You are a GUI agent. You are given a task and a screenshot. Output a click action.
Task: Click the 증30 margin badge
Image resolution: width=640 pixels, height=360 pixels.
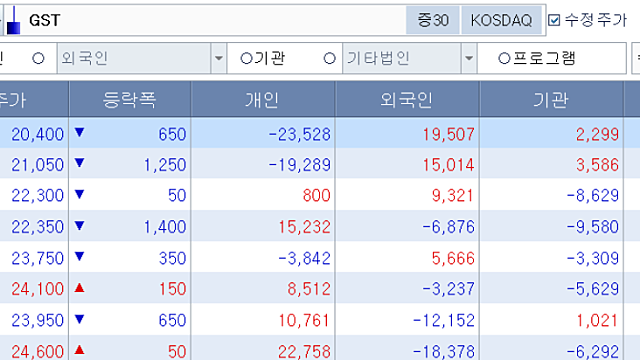coord(433,20)
